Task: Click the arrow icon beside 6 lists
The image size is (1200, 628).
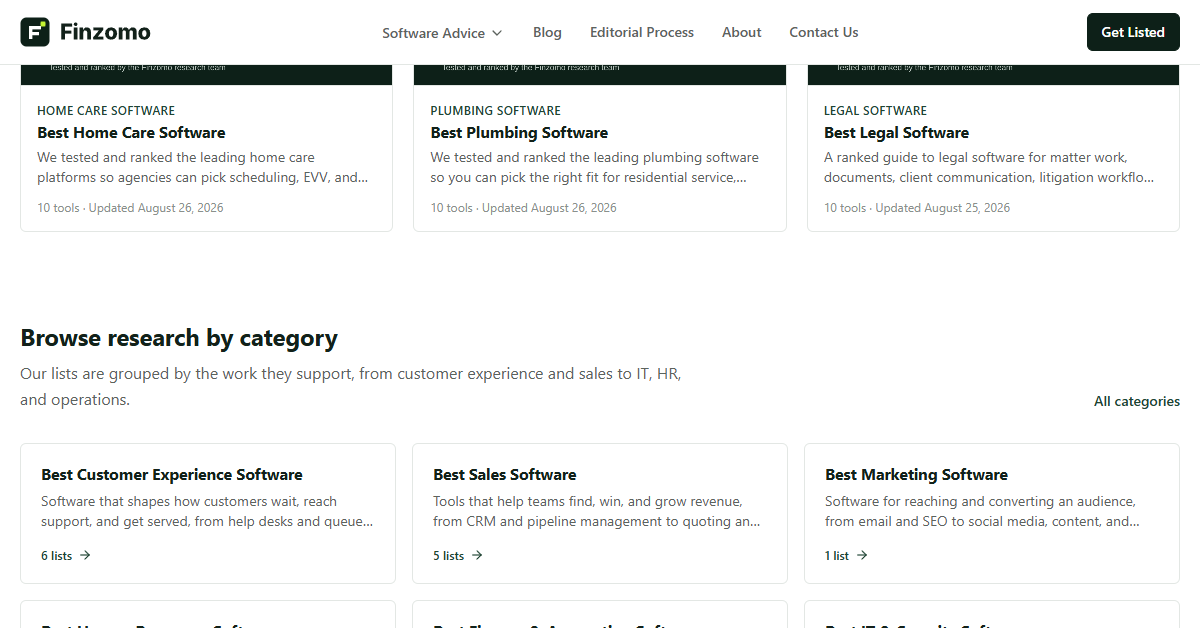Action: point(85,555)
